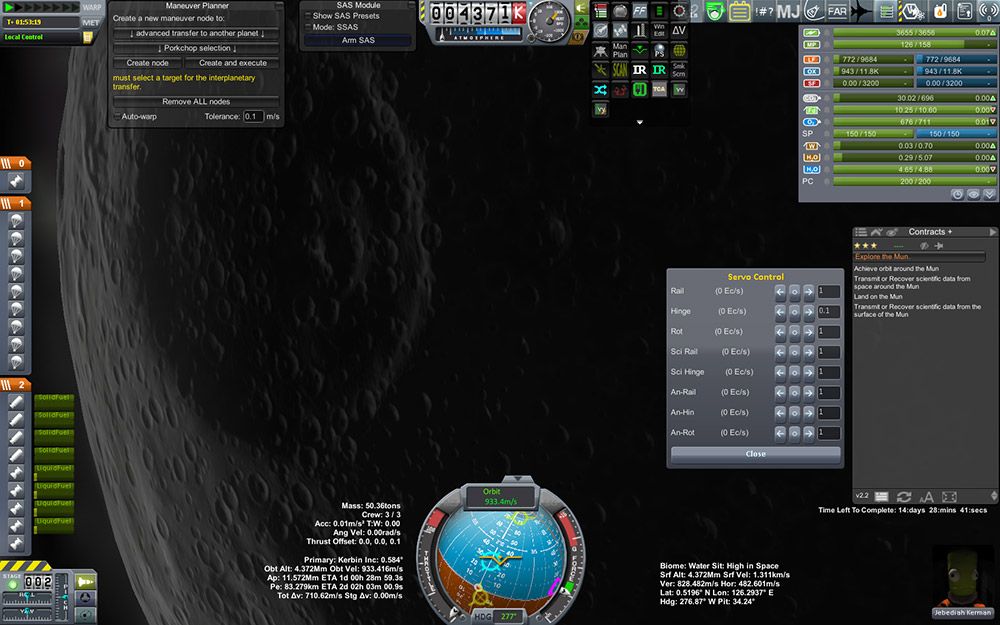Expand stage 1 group header
The height and width of the screenshot is (625, 1000).
click(16, 203)
